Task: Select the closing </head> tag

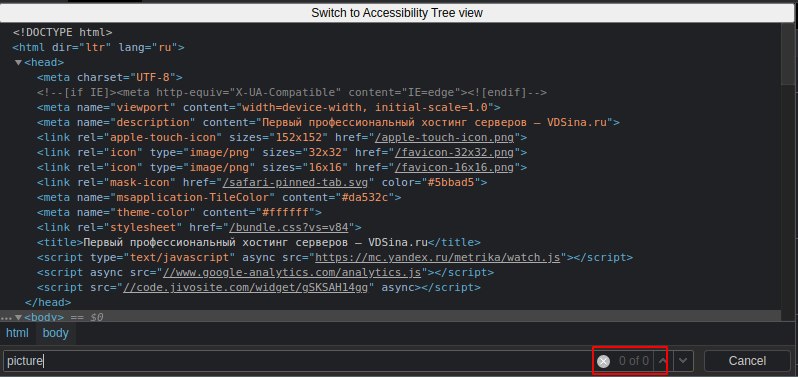Action: [x=48, y=303]
